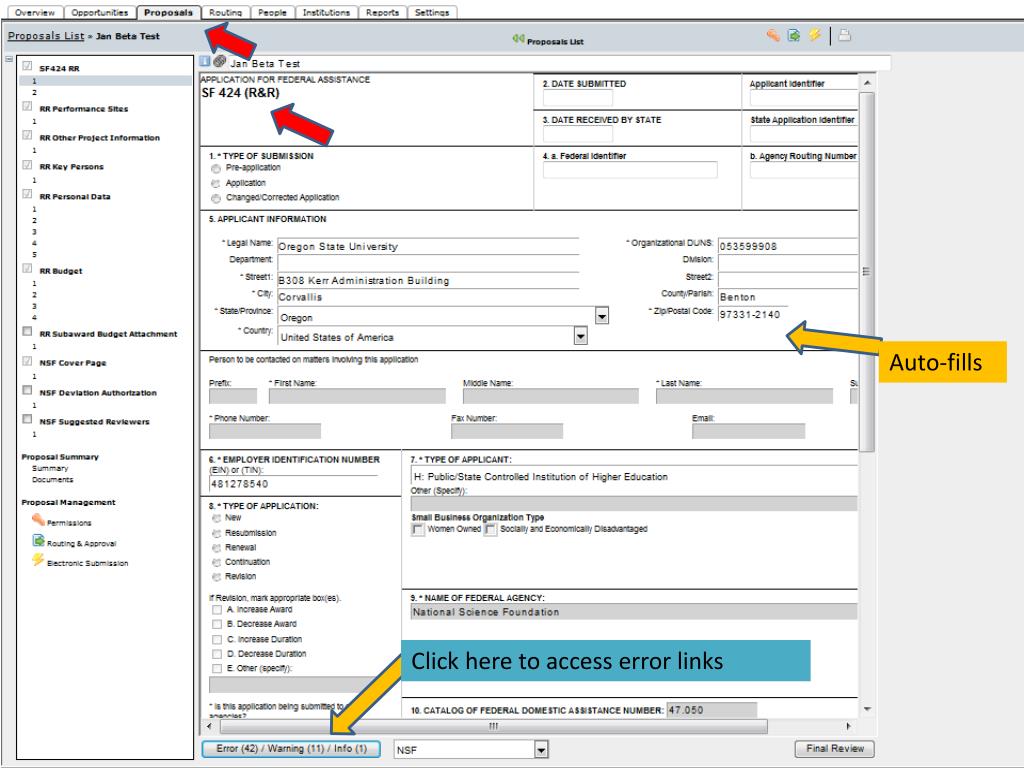Viewport: 1024px width, 768px height.
Task: Select New type of application
Action: (217, 518)
